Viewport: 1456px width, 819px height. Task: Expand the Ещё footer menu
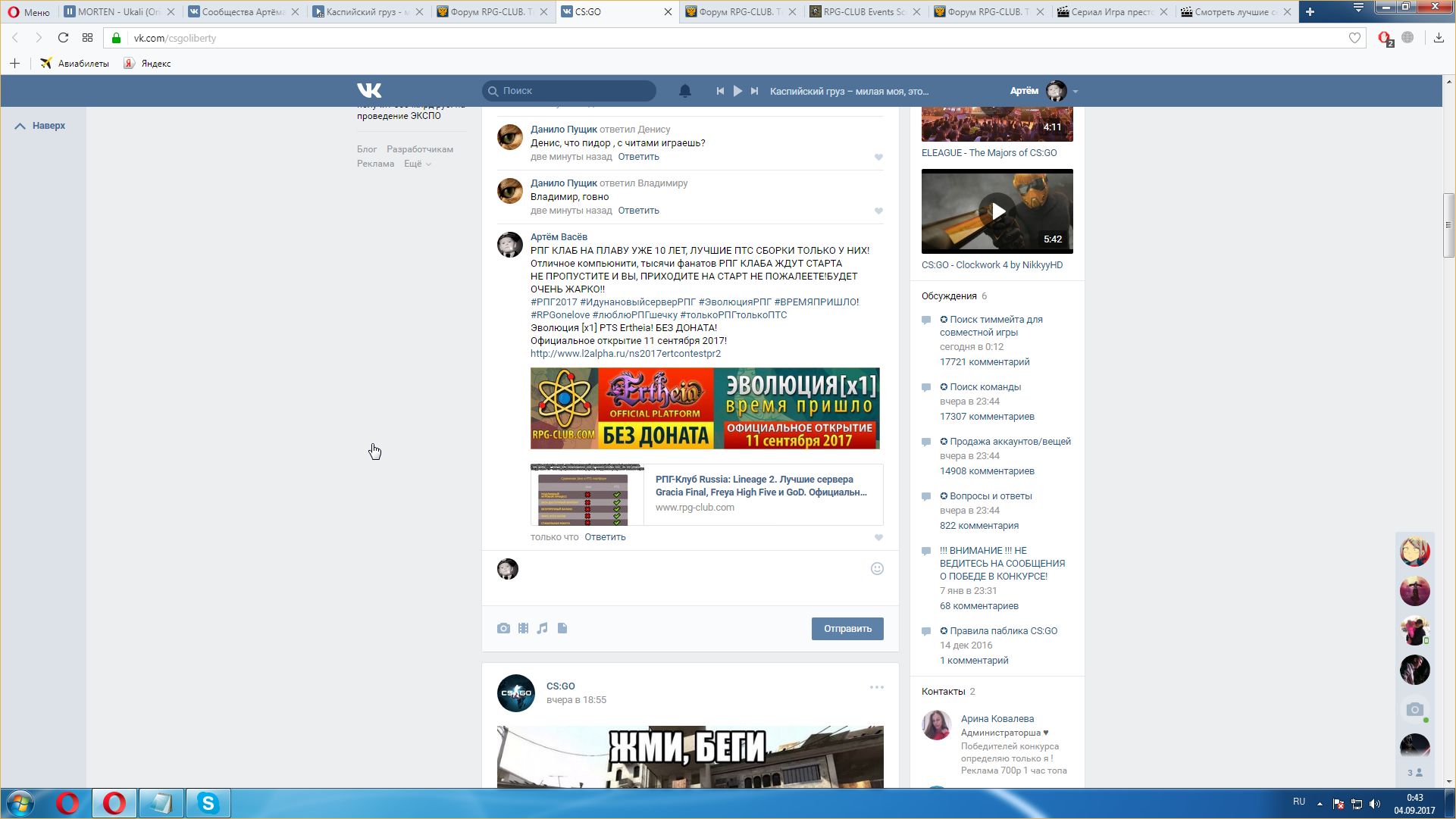[417, 164]
